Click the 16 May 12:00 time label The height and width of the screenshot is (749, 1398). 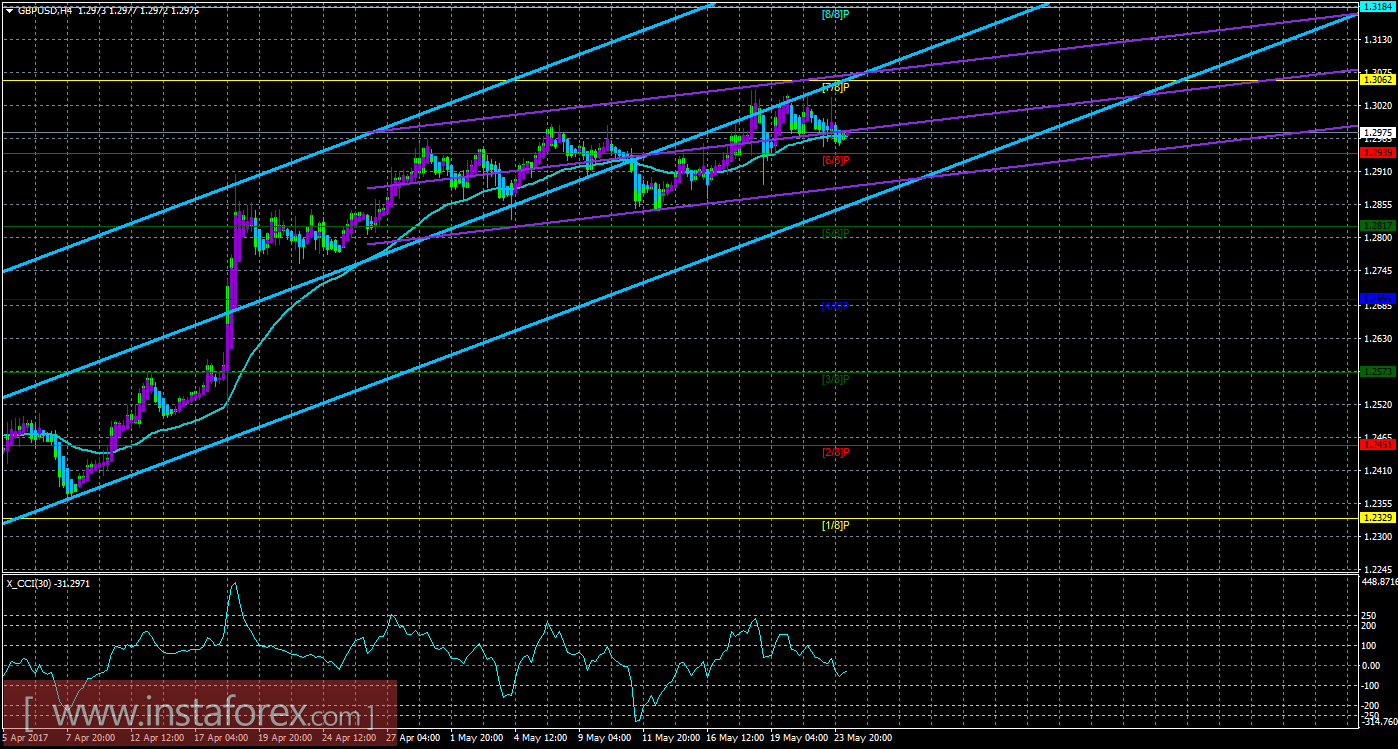(x=735, y=738)
